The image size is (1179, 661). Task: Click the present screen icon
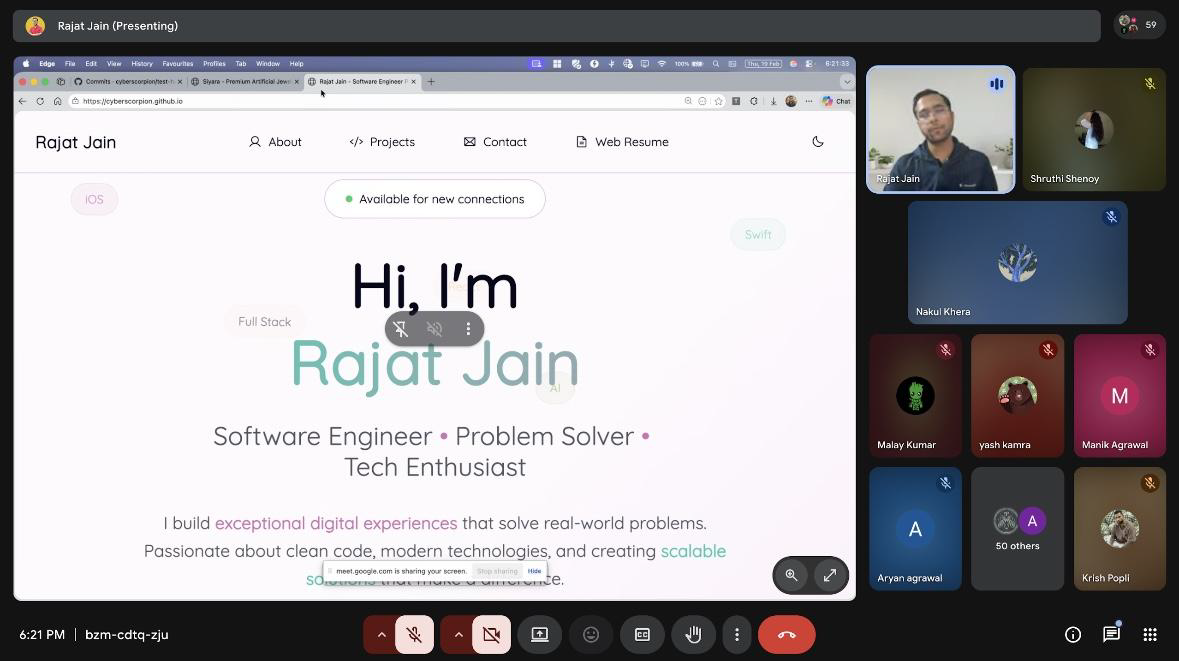tap(540, 634)
